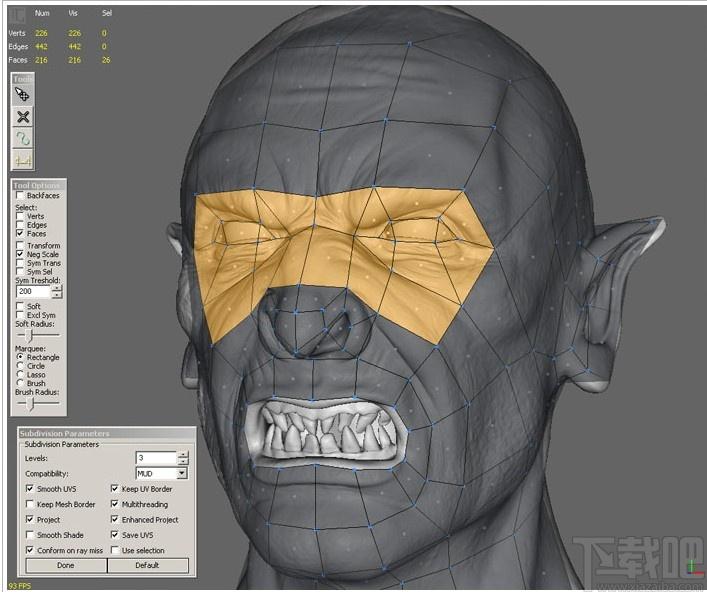
Task: Click the top-left corner panel icon
Action: [18, 15]
